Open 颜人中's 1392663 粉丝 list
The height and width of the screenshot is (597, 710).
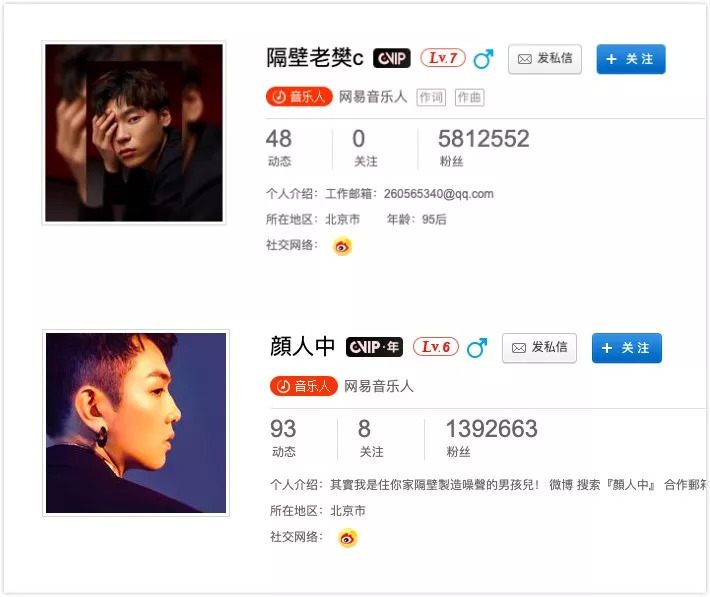pyautogui.click(x=492, y=438)
